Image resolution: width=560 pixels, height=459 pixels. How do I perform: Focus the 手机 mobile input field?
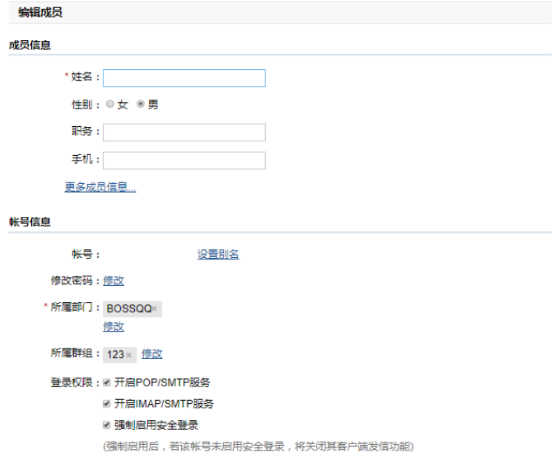184,160
